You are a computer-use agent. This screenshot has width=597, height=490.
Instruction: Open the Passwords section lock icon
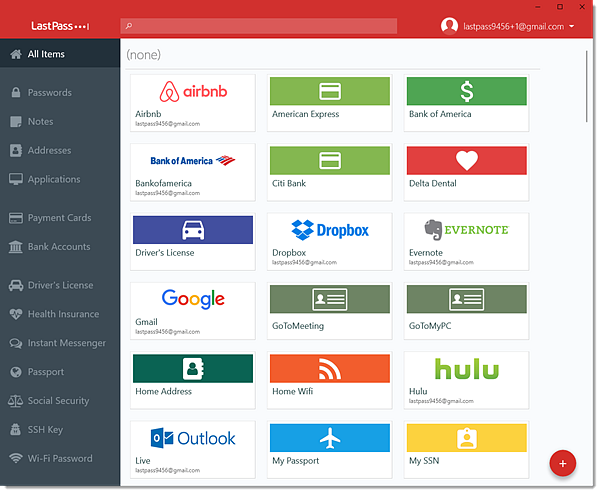16,92
